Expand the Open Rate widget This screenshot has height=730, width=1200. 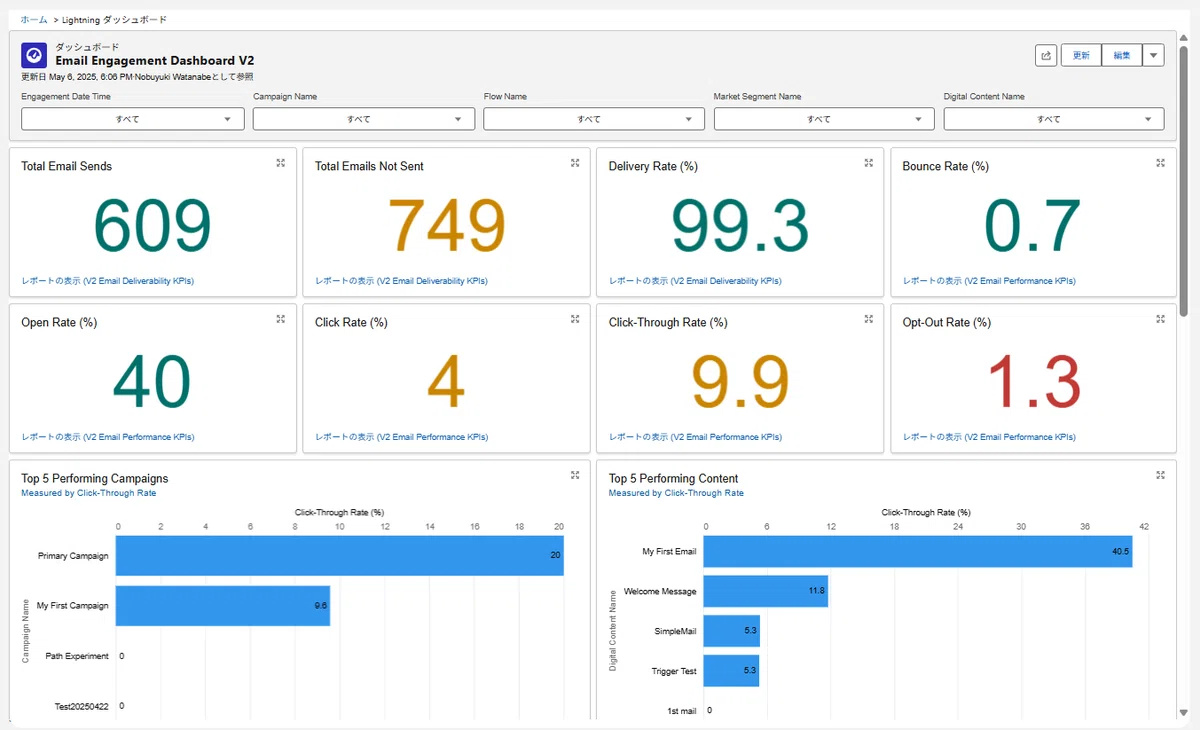tap(281, 319)
